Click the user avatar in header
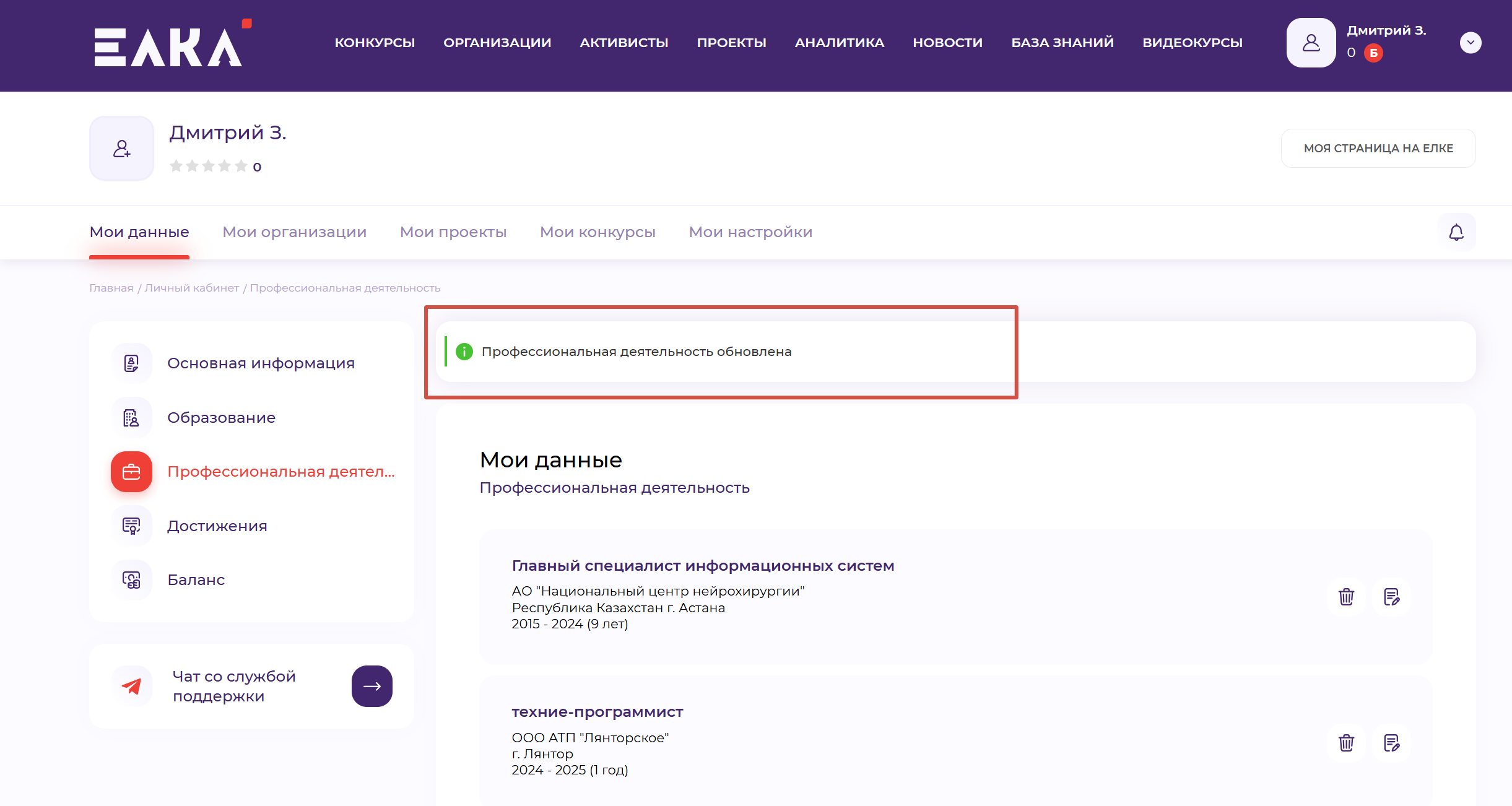The image size is (1512, 806). coord(1311,43)
